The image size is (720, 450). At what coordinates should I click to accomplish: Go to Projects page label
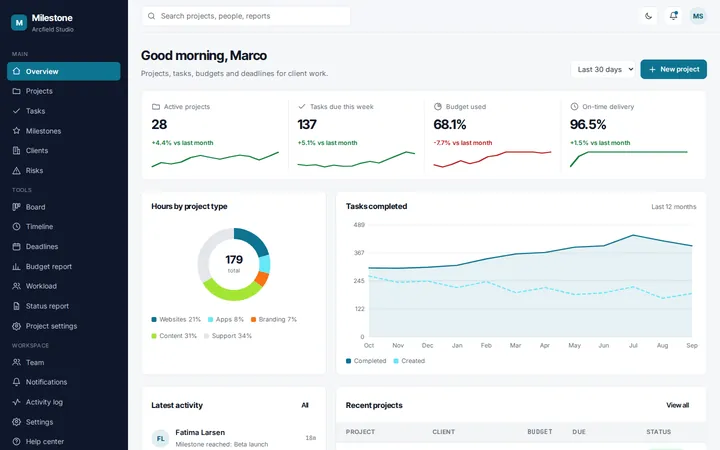(x=39, y=91)
